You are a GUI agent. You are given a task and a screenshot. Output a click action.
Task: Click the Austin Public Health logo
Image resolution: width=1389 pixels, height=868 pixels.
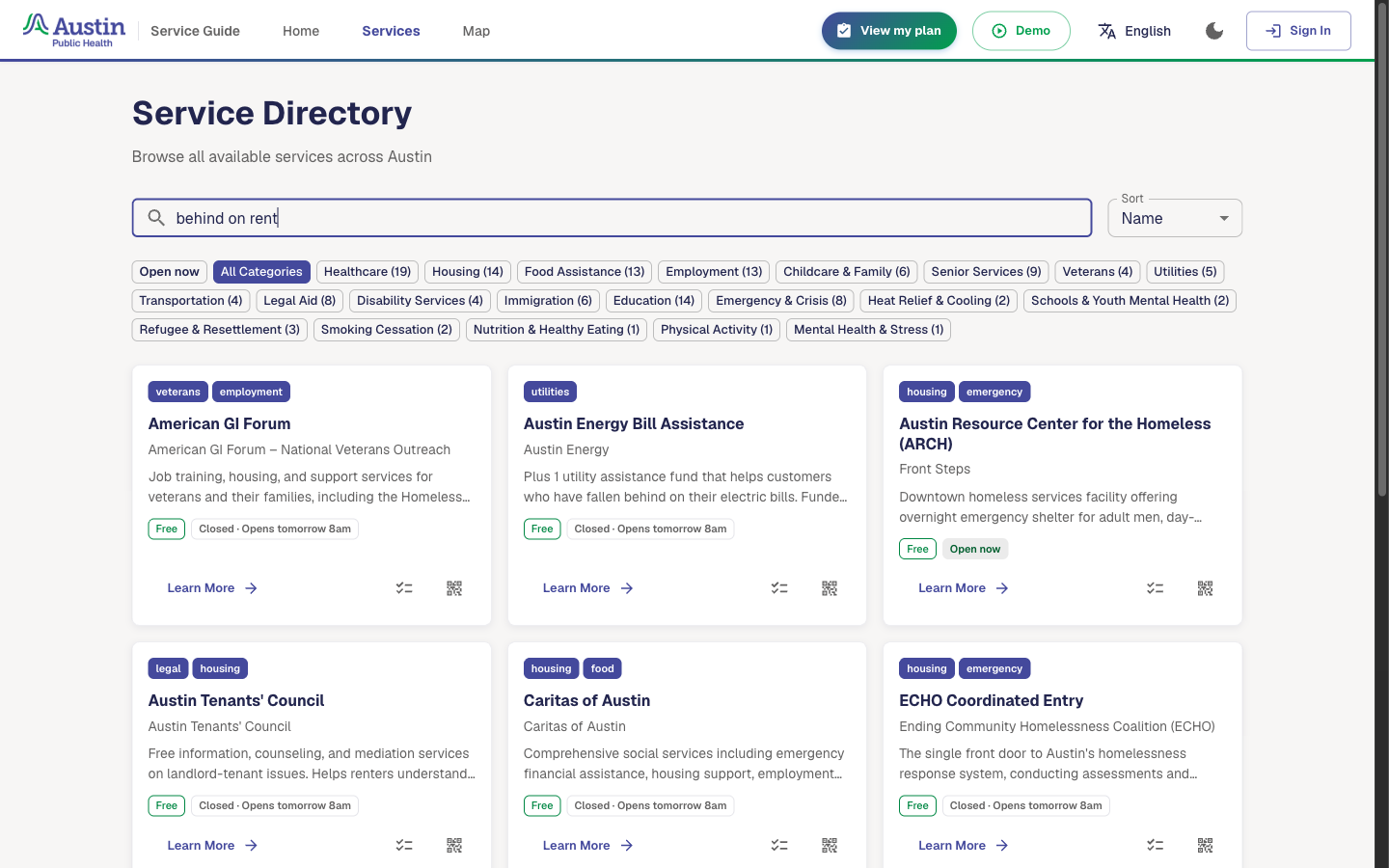[74, 31]
